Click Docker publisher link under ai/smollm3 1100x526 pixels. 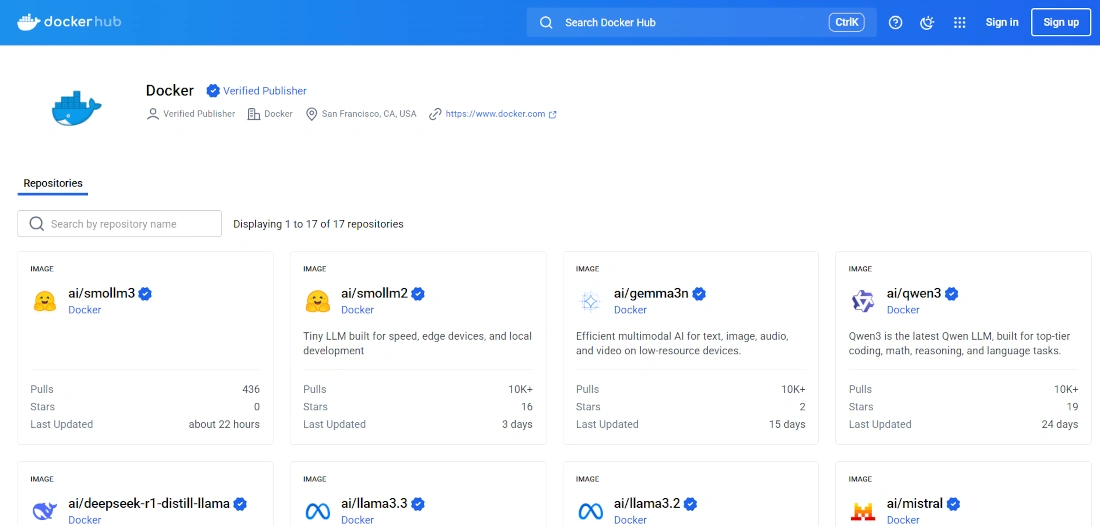84,310
